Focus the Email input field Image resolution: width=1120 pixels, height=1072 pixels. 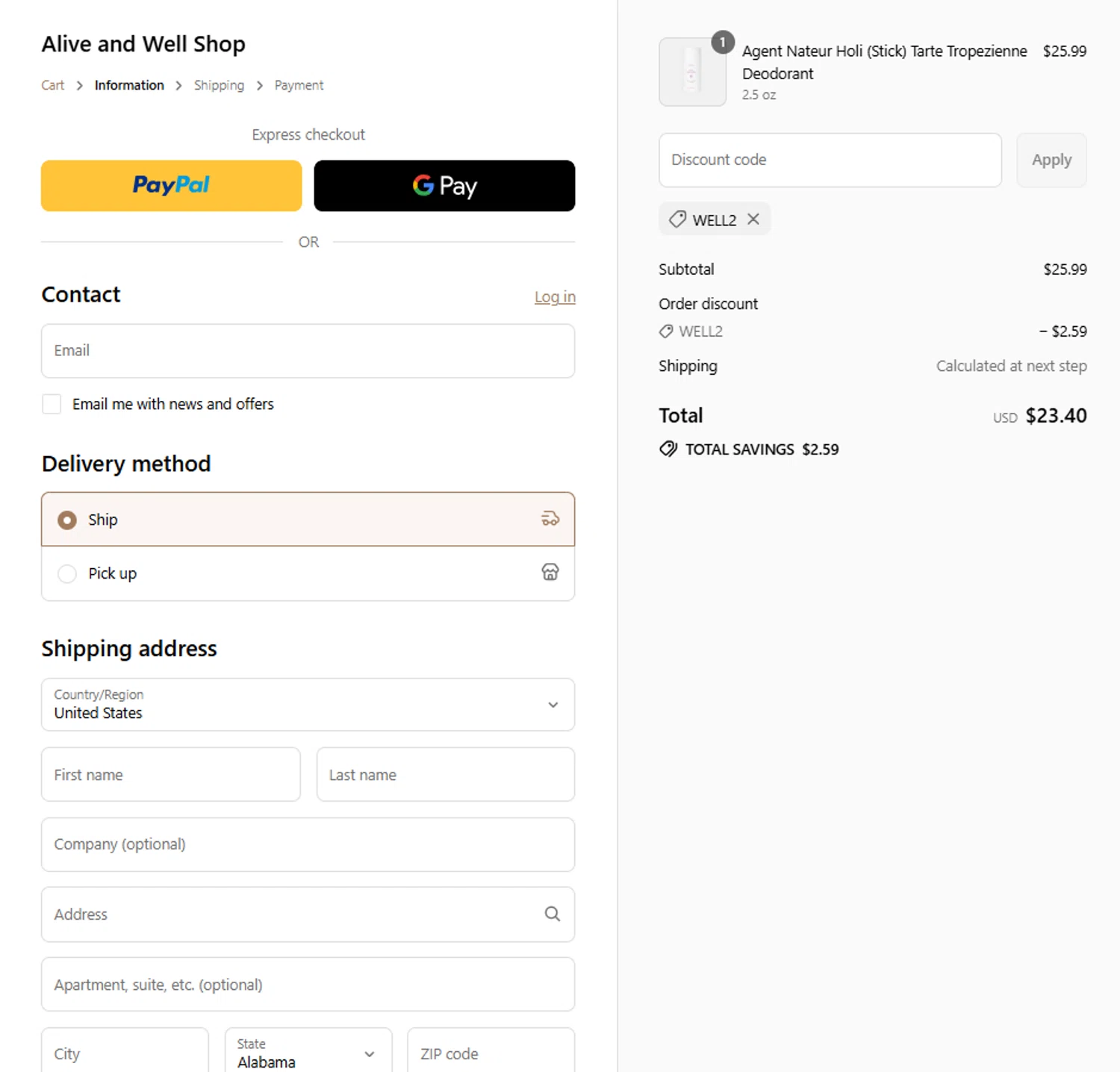click(308, 351)
